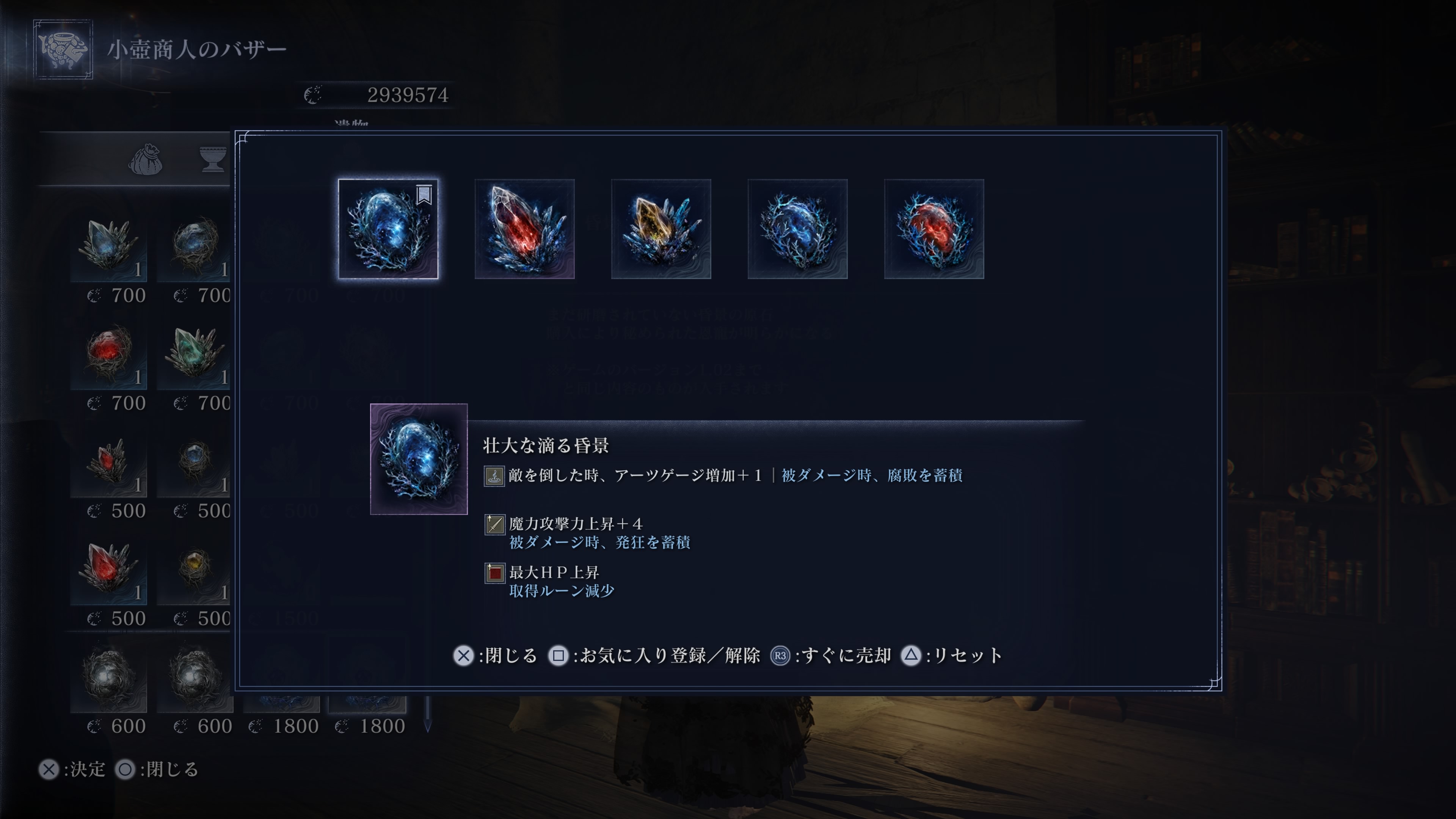Click the 決定 confirm prompt at bottom left
1456x819 pixels.
coord(72,769)
